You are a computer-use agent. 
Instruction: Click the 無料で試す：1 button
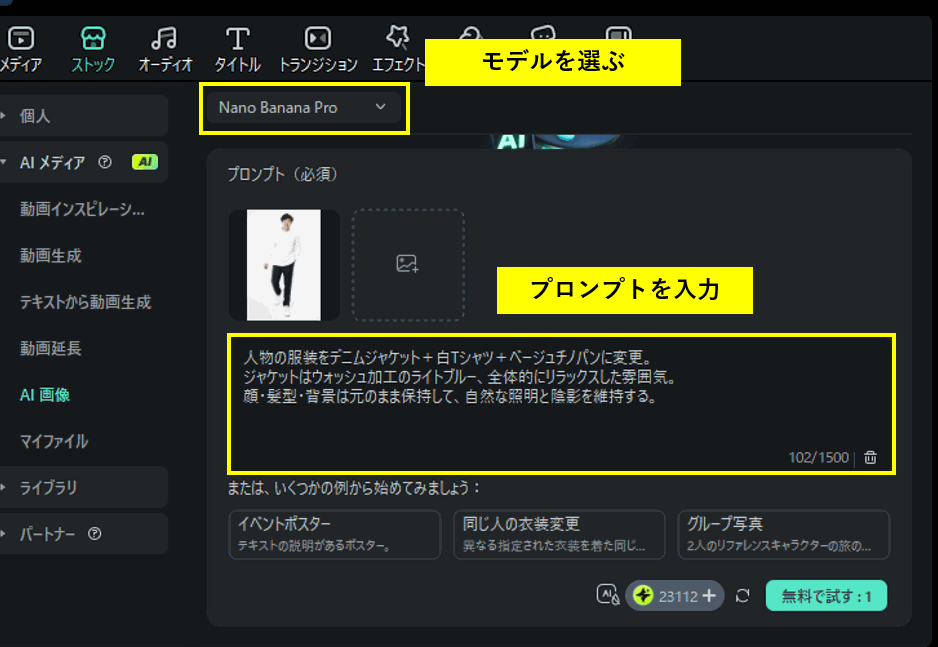826,596
